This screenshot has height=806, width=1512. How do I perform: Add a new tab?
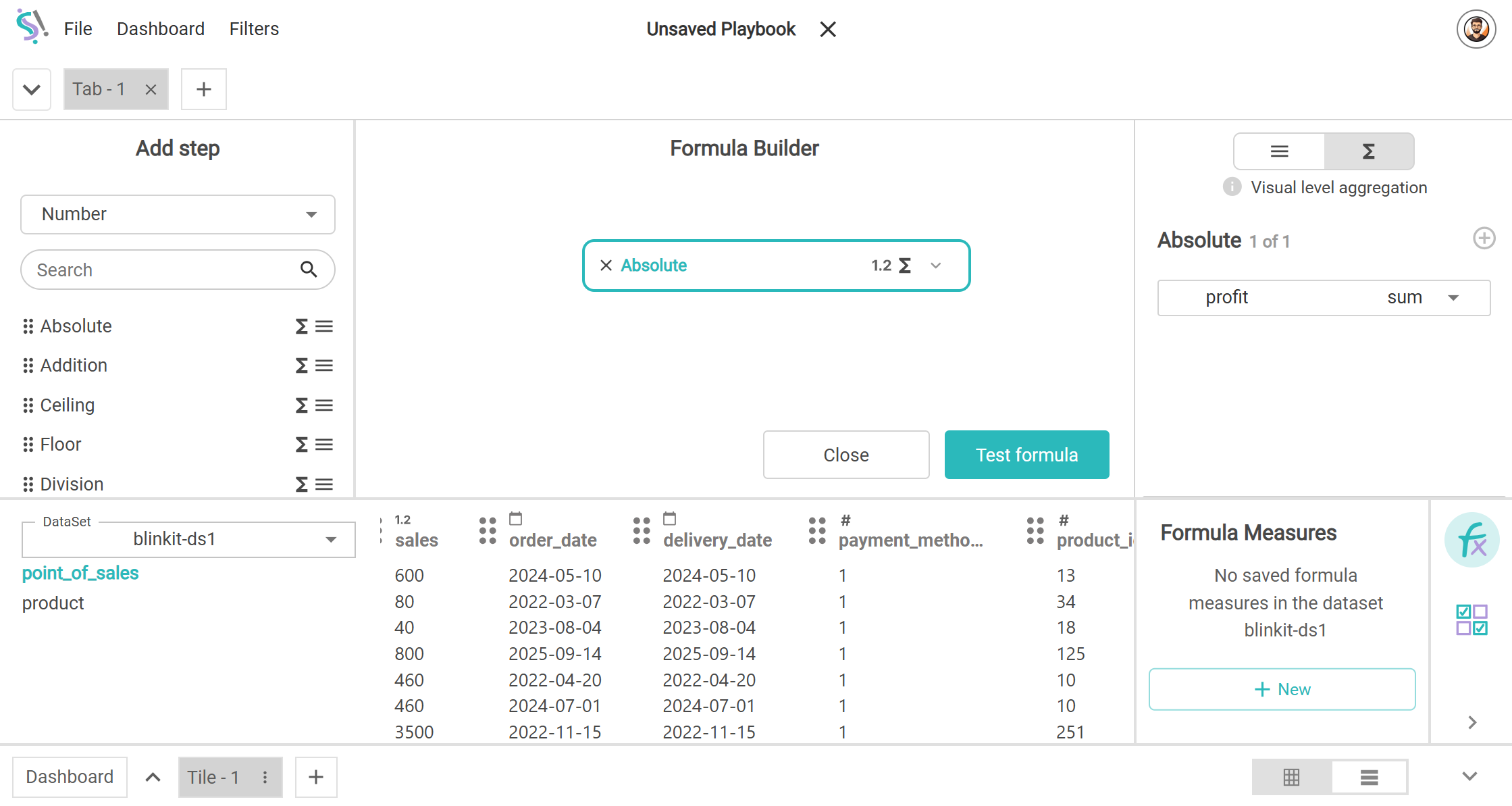(203, 89)
